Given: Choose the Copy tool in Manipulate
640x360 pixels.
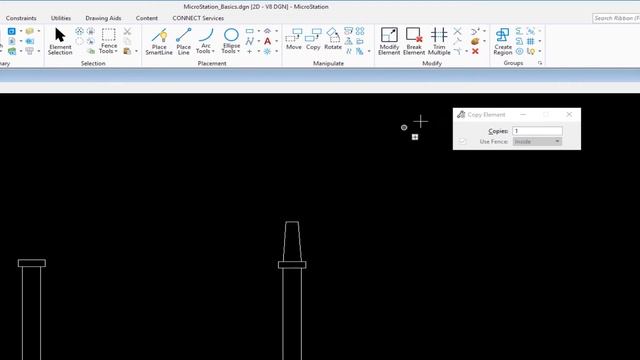Looking at the screenshot, I should [313, 39].
